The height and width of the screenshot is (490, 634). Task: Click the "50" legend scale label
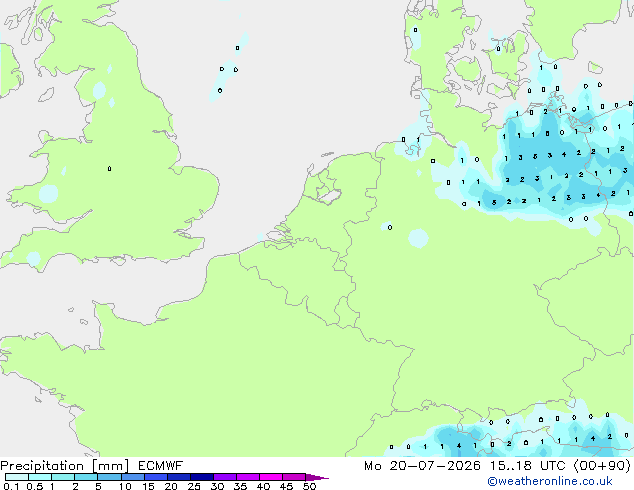(x=309, y=486)
